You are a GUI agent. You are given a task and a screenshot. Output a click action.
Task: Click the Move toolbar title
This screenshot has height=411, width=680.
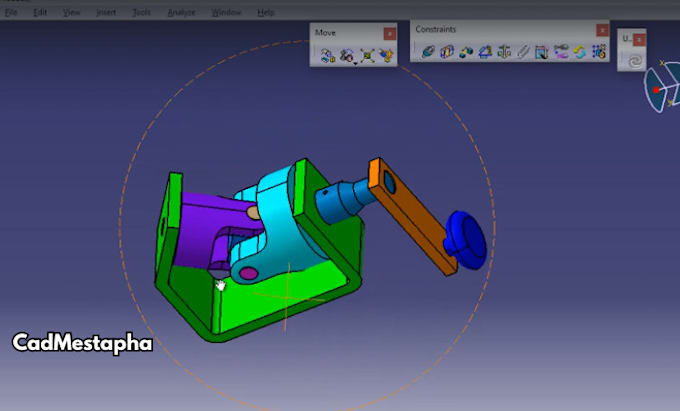coord(325,33)
